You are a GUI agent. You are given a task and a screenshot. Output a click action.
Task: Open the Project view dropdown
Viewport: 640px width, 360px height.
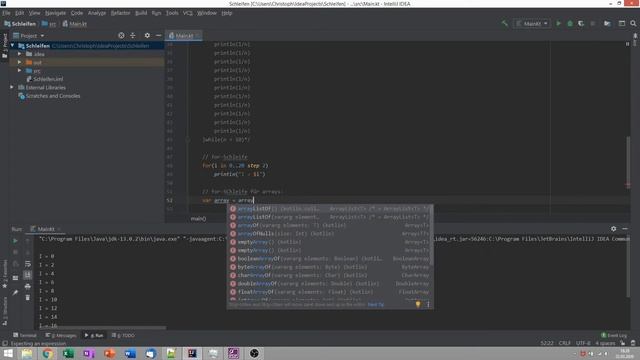tap(29, 36)
